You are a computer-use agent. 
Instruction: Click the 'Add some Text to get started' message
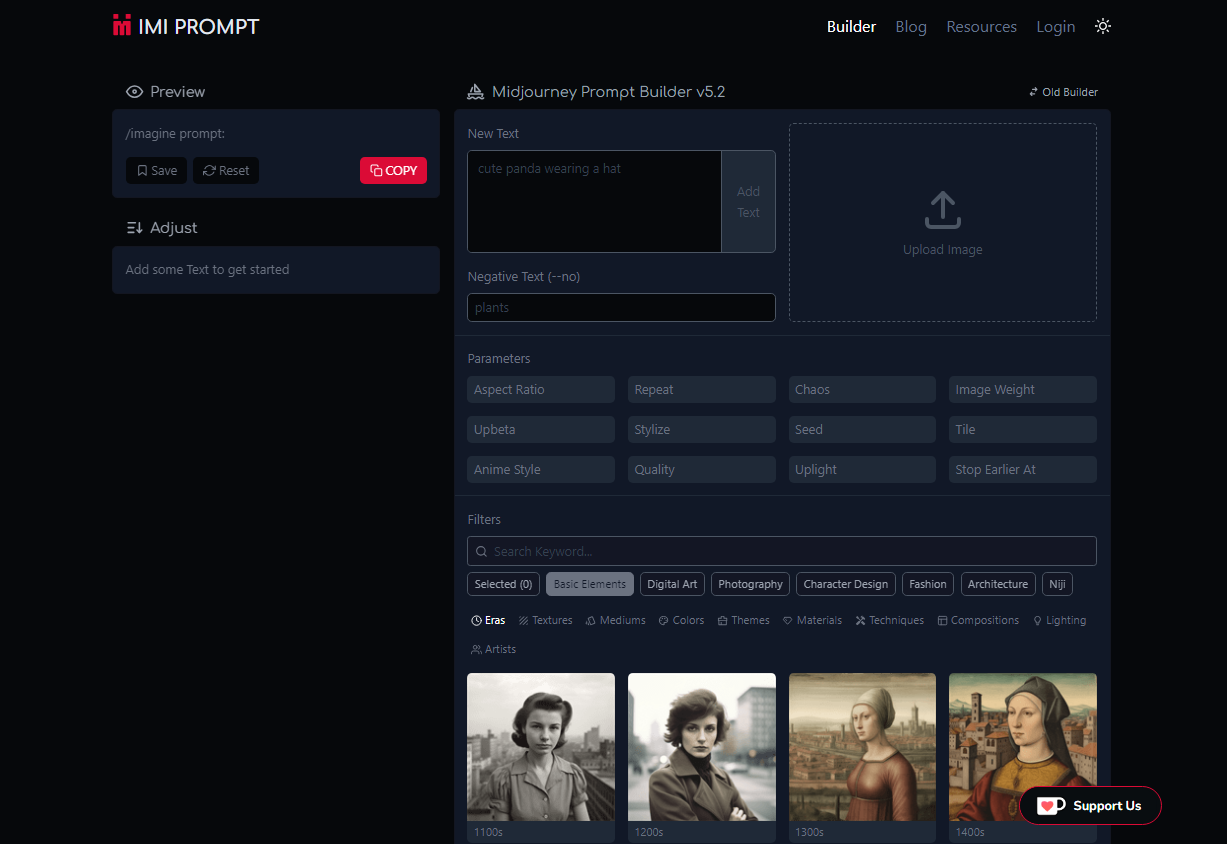pyautogui.click(x=207, y=270)
